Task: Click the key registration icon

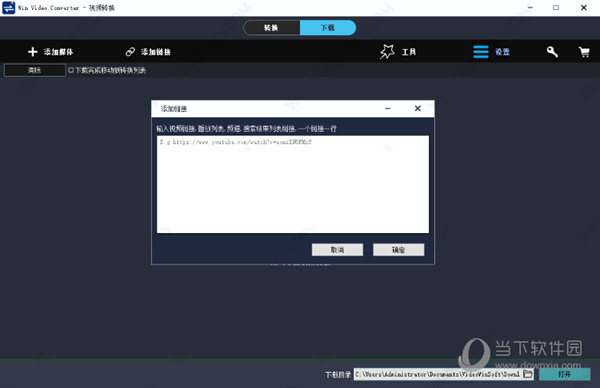Action: tap(552, 52)
